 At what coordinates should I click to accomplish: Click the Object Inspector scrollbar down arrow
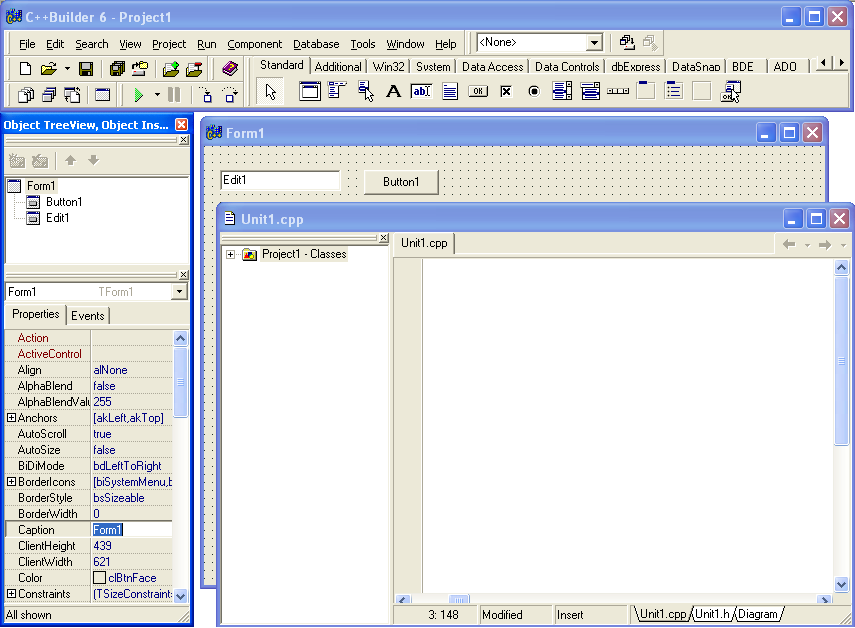point(180,595)
